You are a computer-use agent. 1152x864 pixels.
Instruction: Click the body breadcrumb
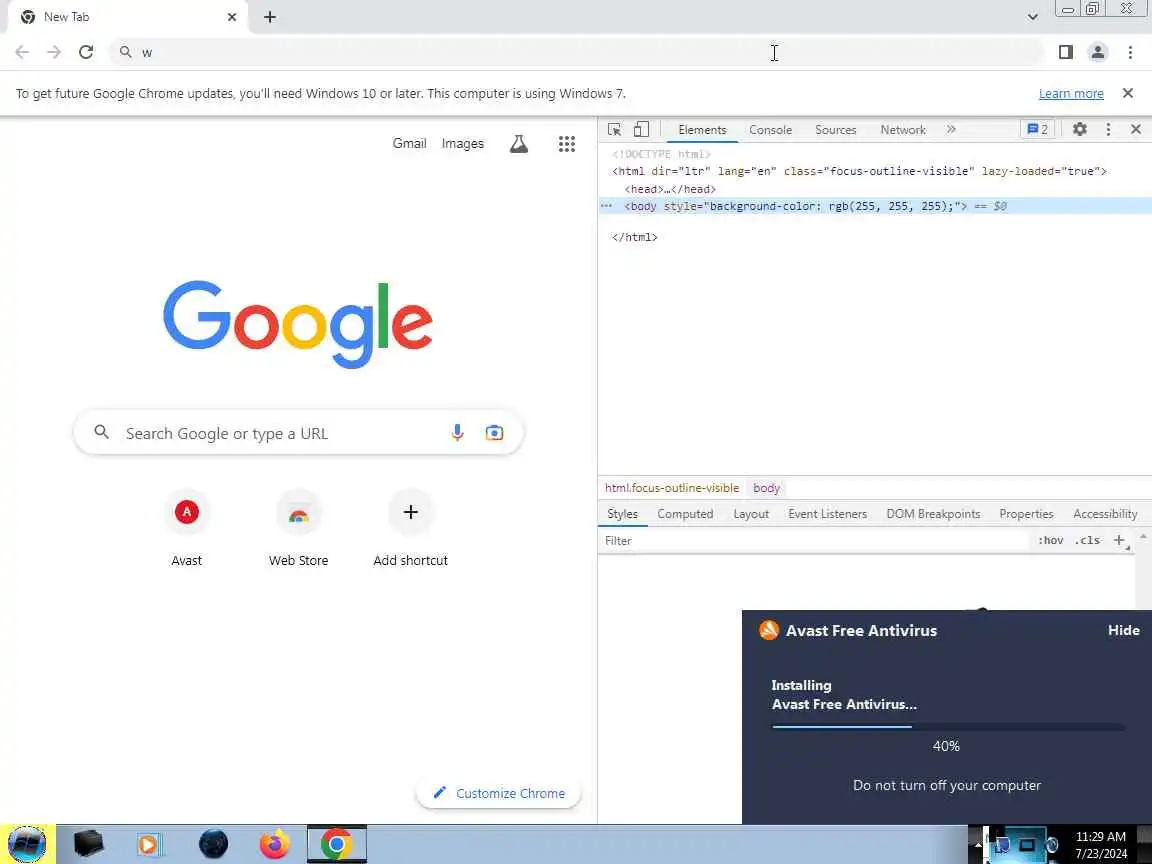tap(766, 488)
